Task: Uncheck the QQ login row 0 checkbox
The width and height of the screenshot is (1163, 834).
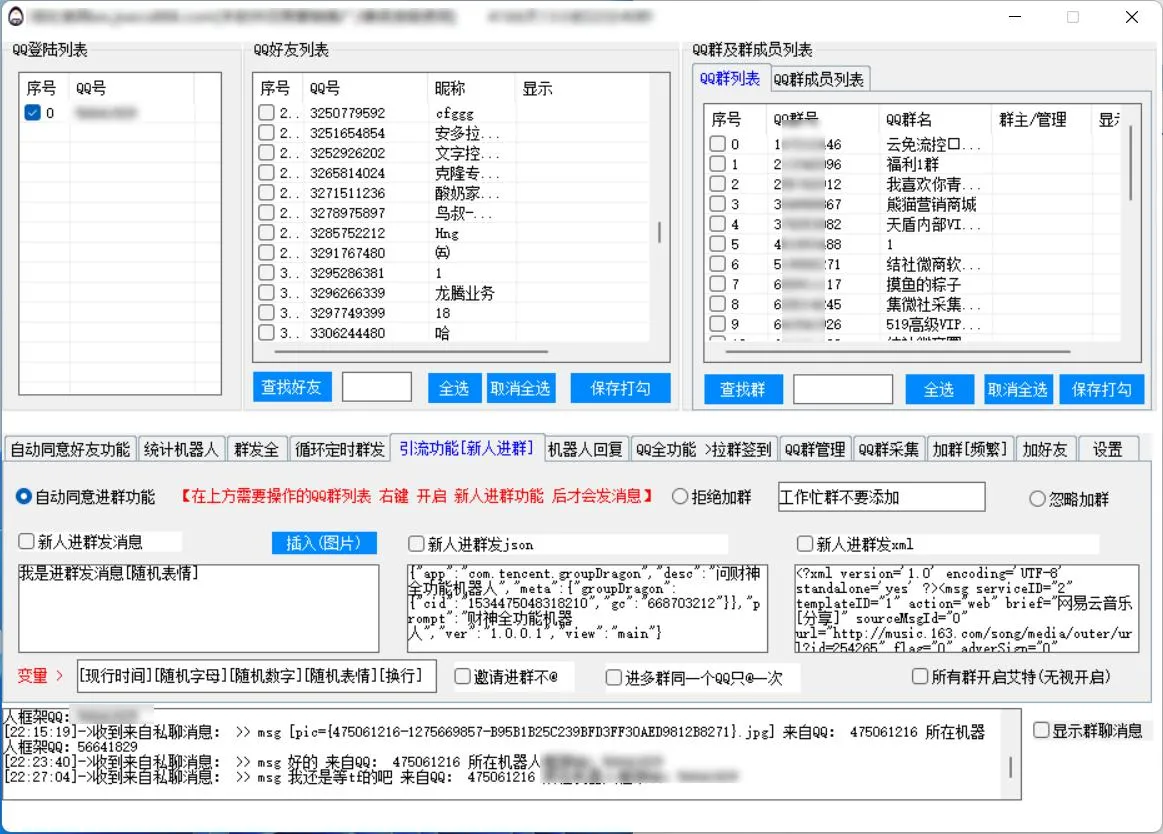Action: [32, 113]
